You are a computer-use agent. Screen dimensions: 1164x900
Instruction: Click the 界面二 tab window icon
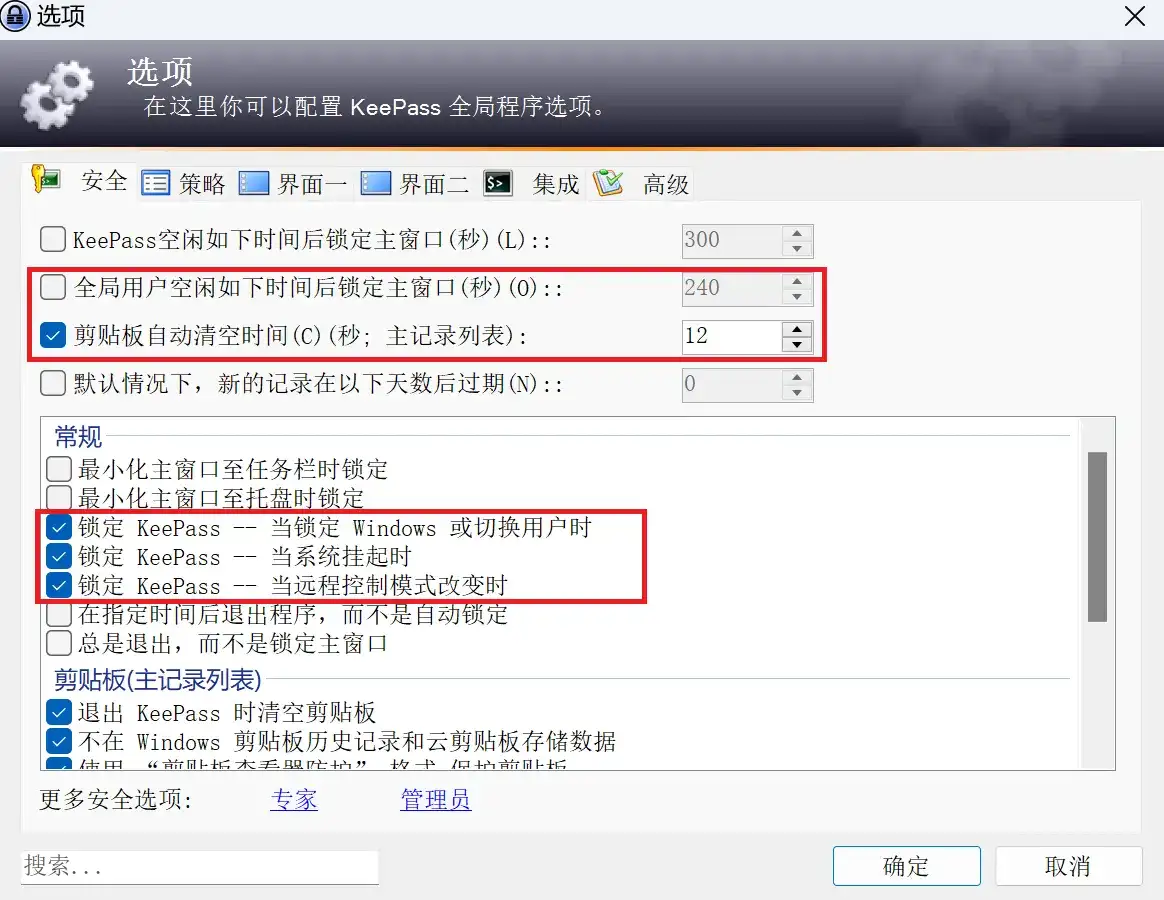(376, 183)
